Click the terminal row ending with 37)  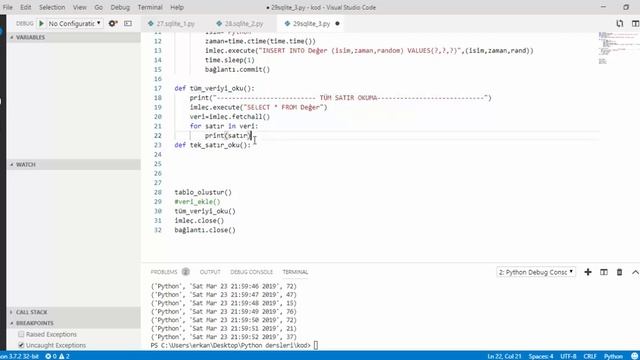(x=224, y=337)
